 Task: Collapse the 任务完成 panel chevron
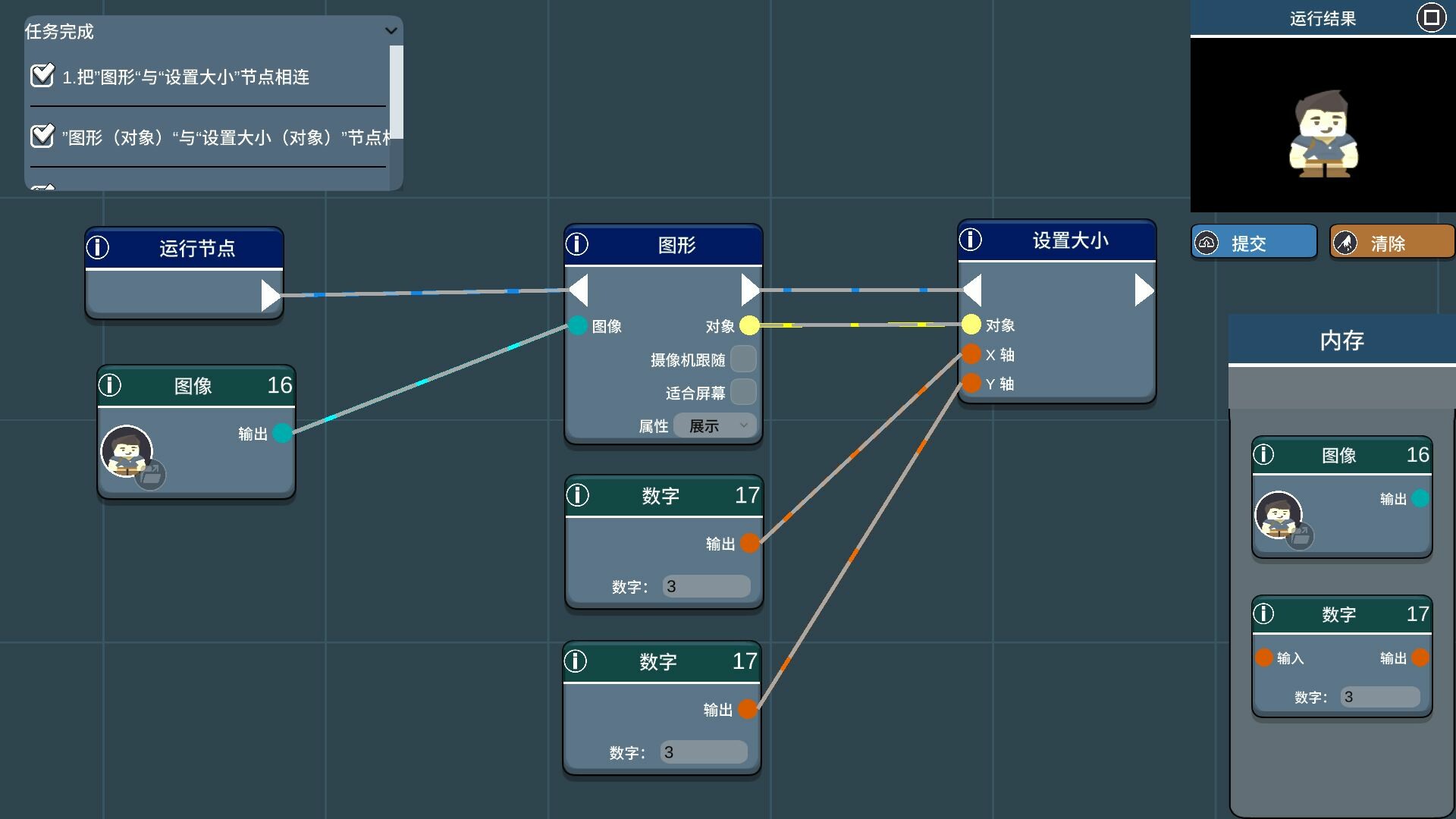[391, 31]
